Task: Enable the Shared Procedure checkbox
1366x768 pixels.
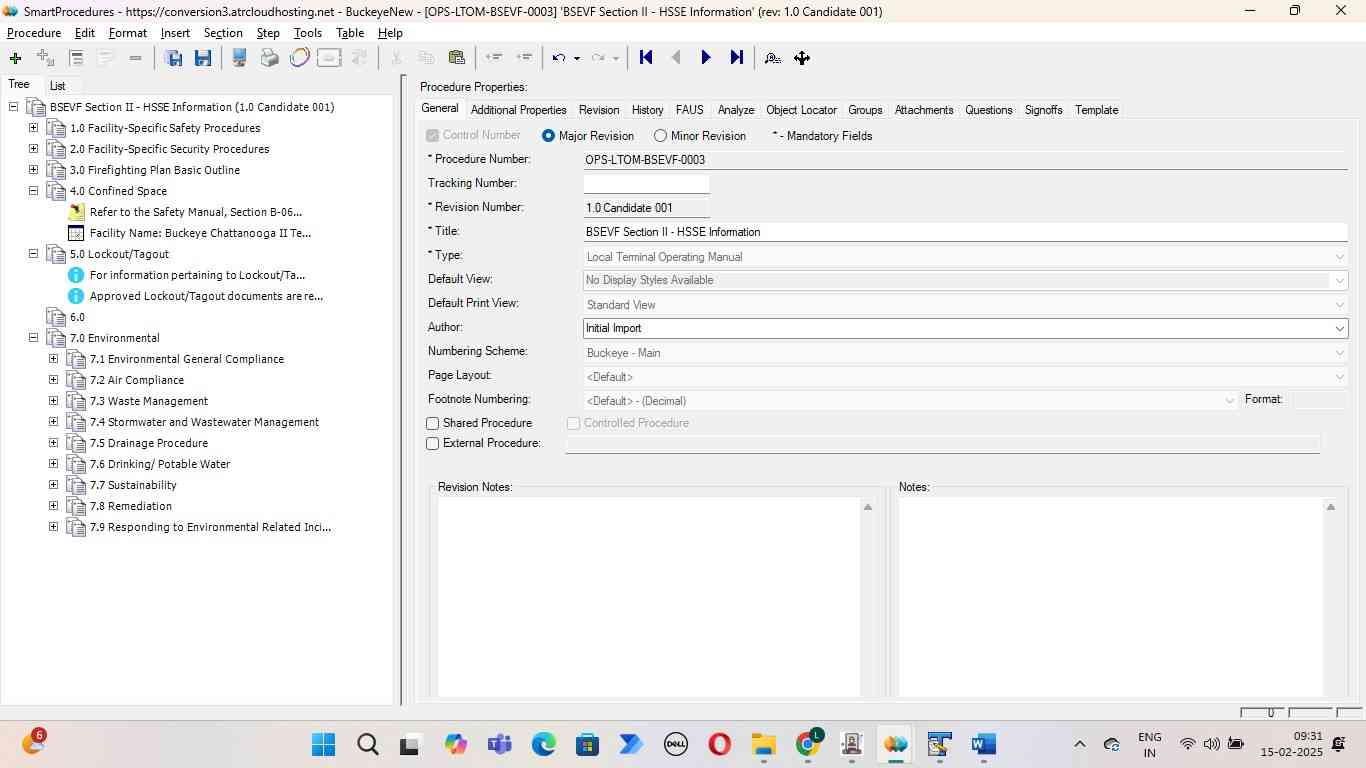Action: coord(433,424)
